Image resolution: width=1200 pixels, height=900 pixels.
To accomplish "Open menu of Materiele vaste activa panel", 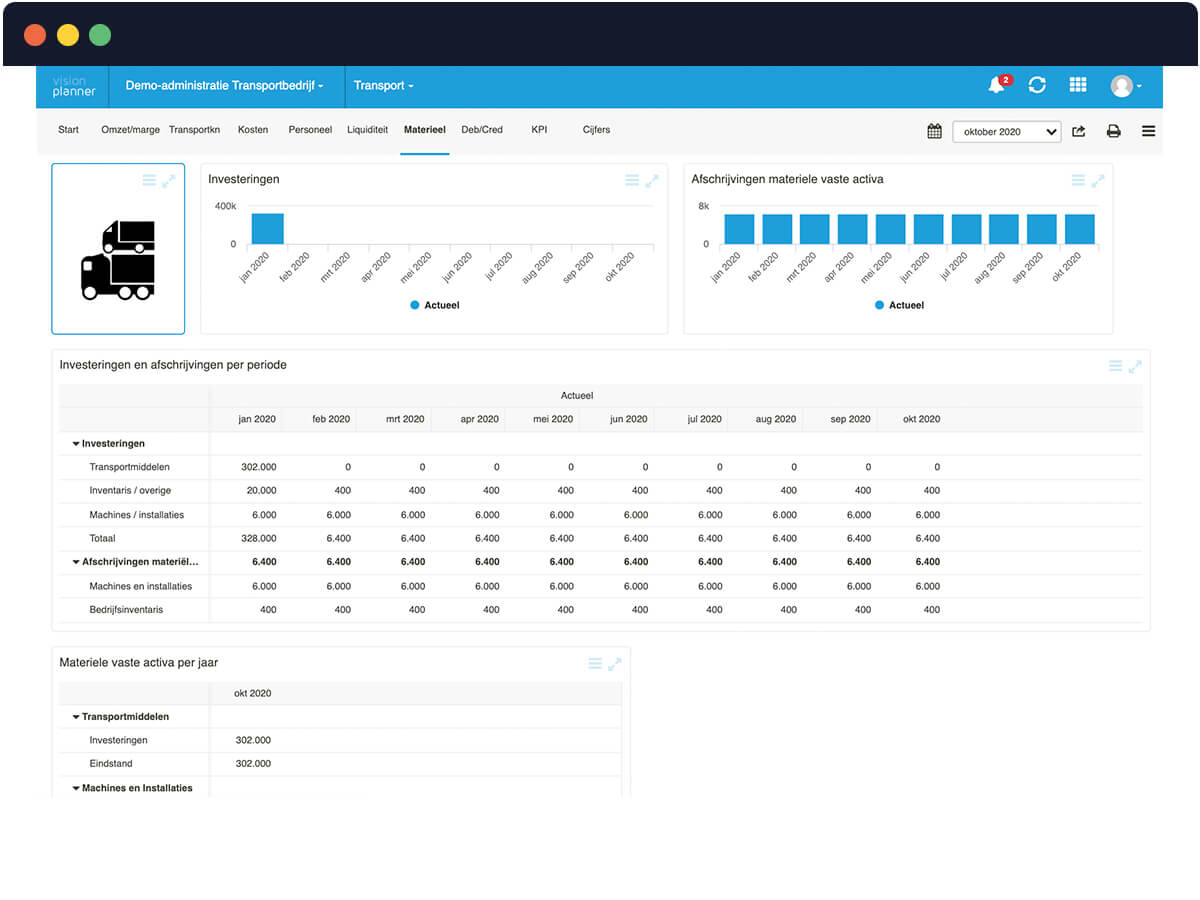I will pos(595,663).
